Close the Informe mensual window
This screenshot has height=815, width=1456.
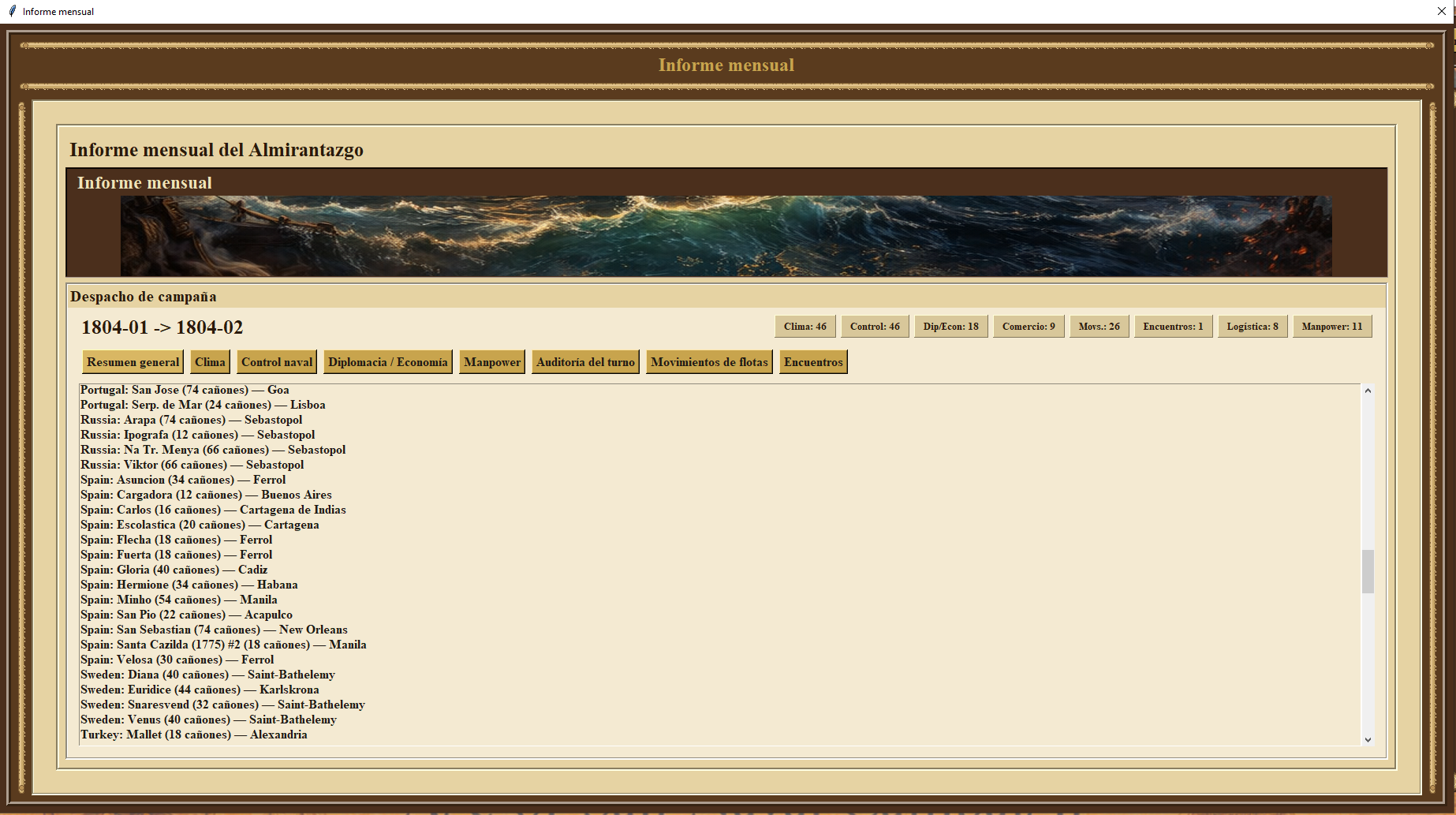(x=1441, y=11)
